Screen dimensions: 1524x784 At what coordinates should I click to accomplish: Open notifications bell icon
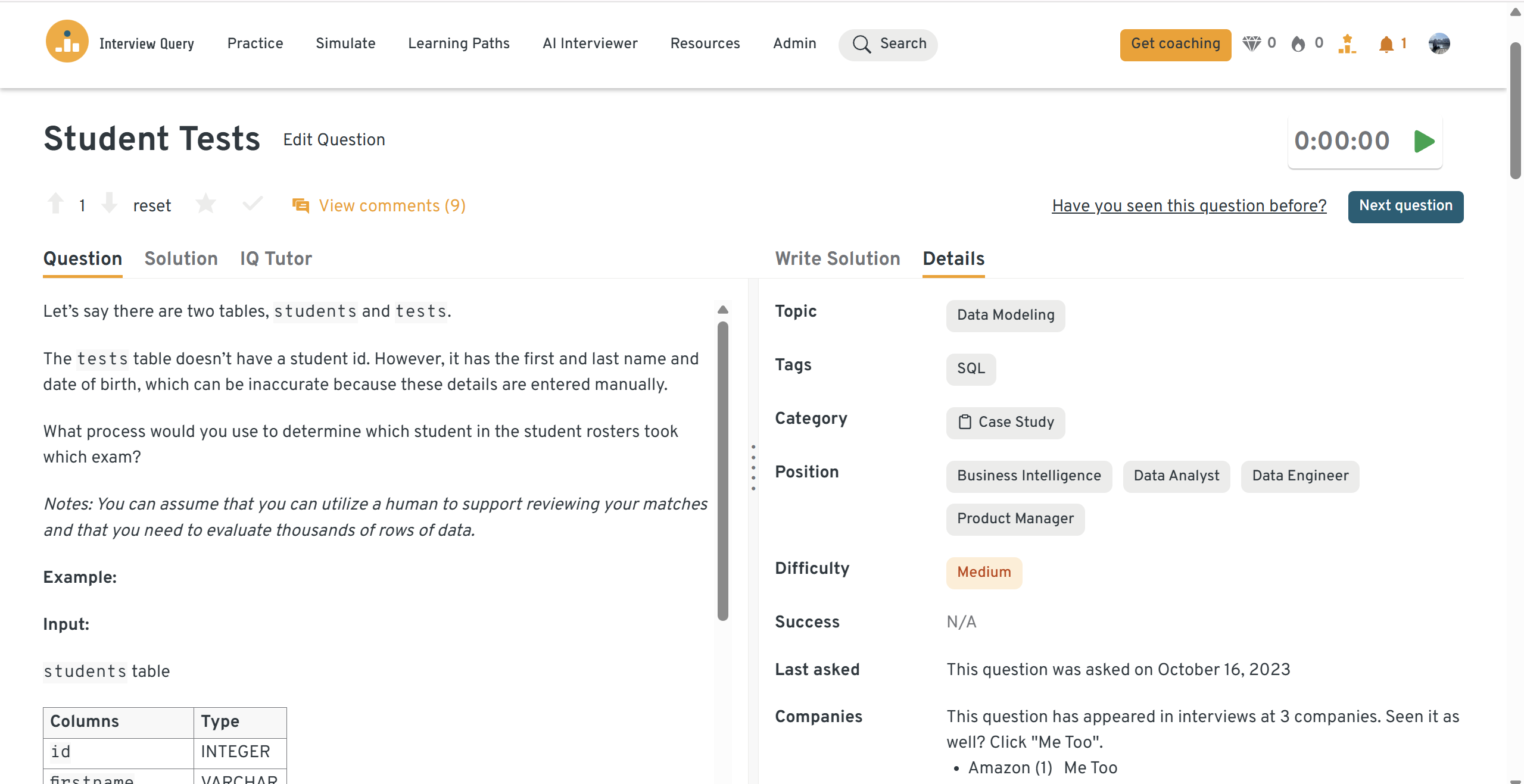[1386, 44]
